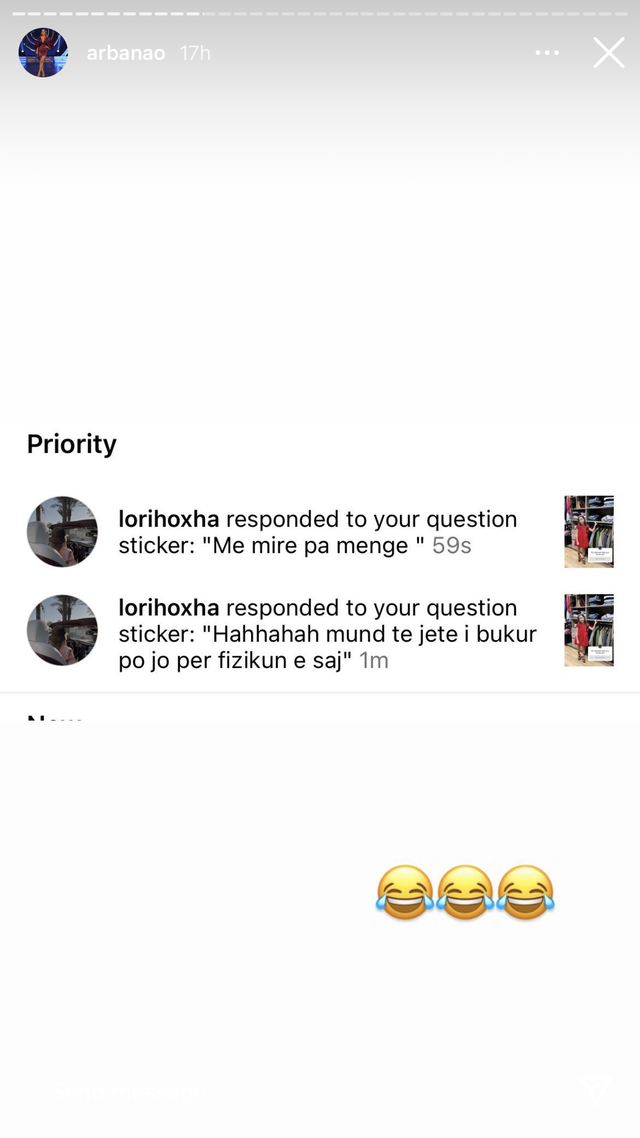The image size is (640, 1138).
Task: Open story thumbnail beside the "Hahhahah mund" reply
Action: point(589,630)
